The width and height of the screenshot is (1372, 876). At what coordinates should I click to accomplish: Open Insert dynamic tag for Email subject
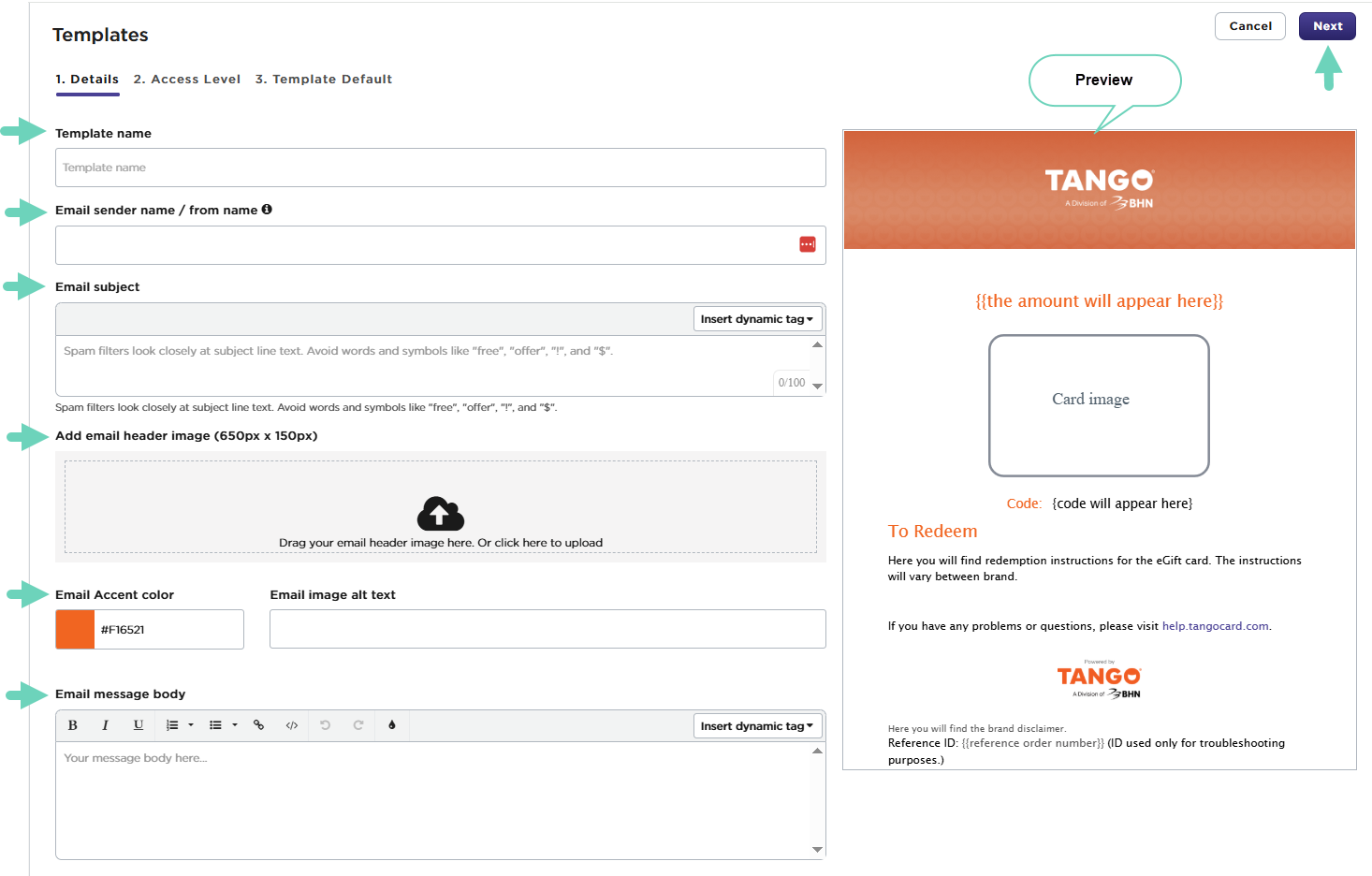(x=757, y=319)
